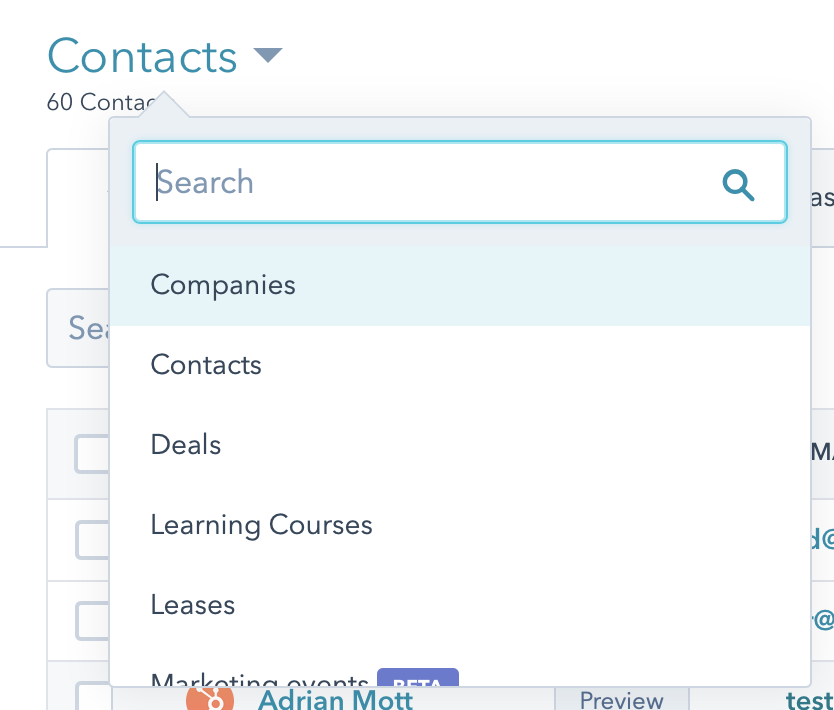Viewport: 834px width, 710px height.
Task: Choose Deals from the list
Action: coord(185,444)
